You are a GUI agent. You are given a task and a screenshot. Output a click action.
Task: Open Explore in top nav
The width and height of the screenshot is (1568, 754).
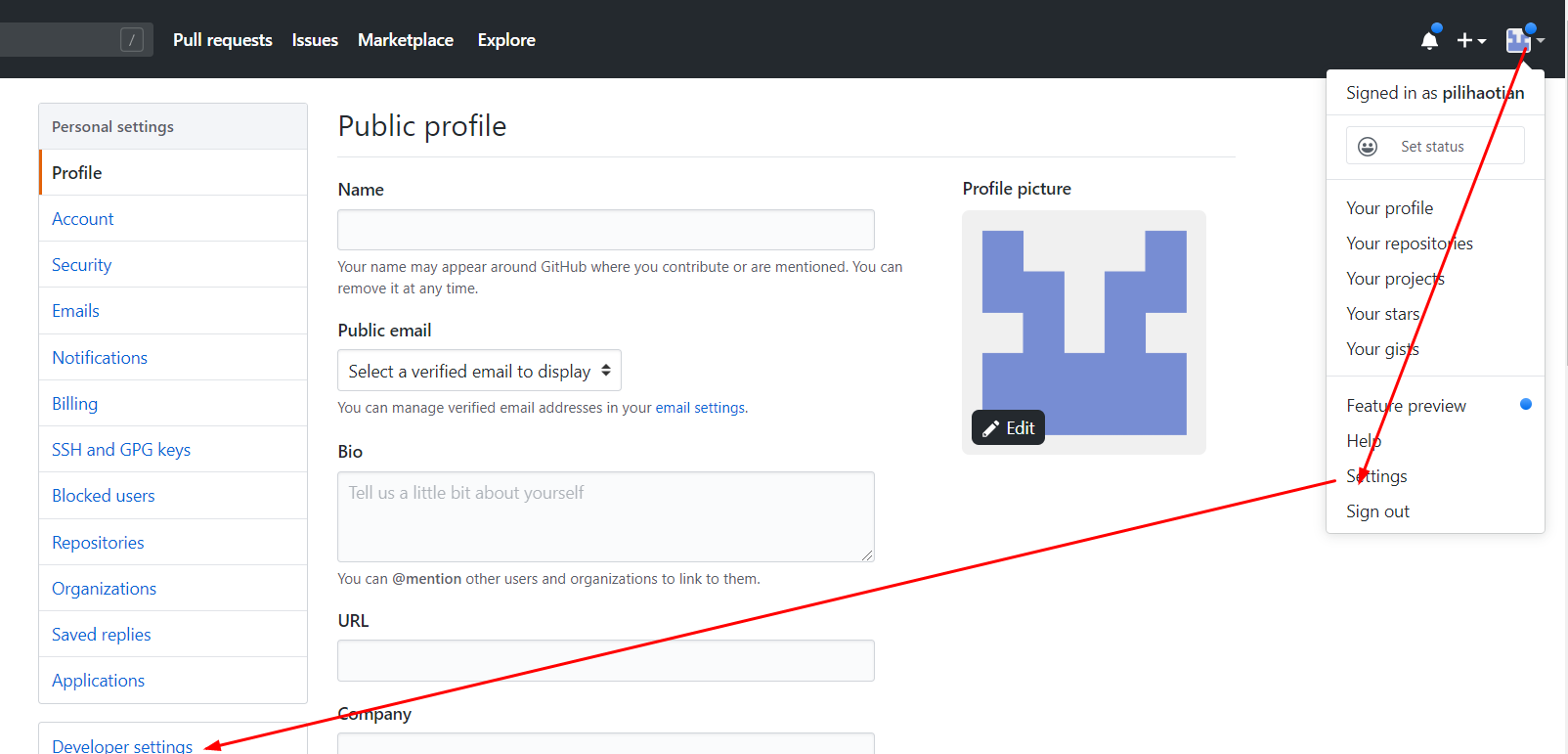506,40
